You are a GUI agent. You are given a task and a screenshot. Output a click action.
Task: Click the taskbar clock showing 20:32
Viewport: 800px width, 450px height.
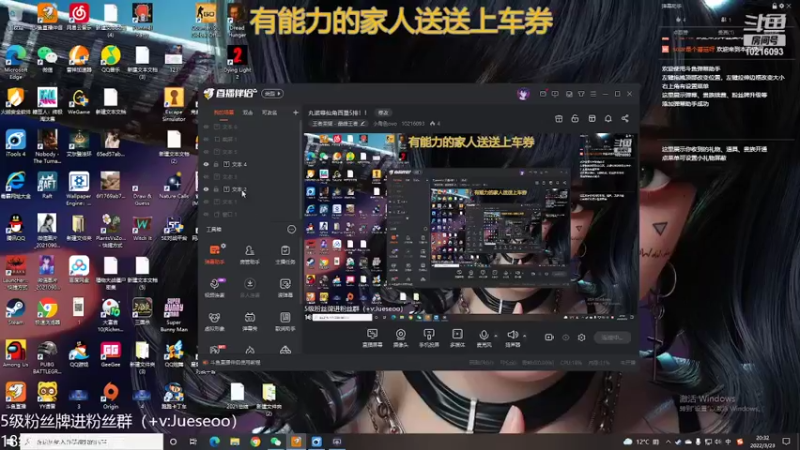tap(763, 441)
